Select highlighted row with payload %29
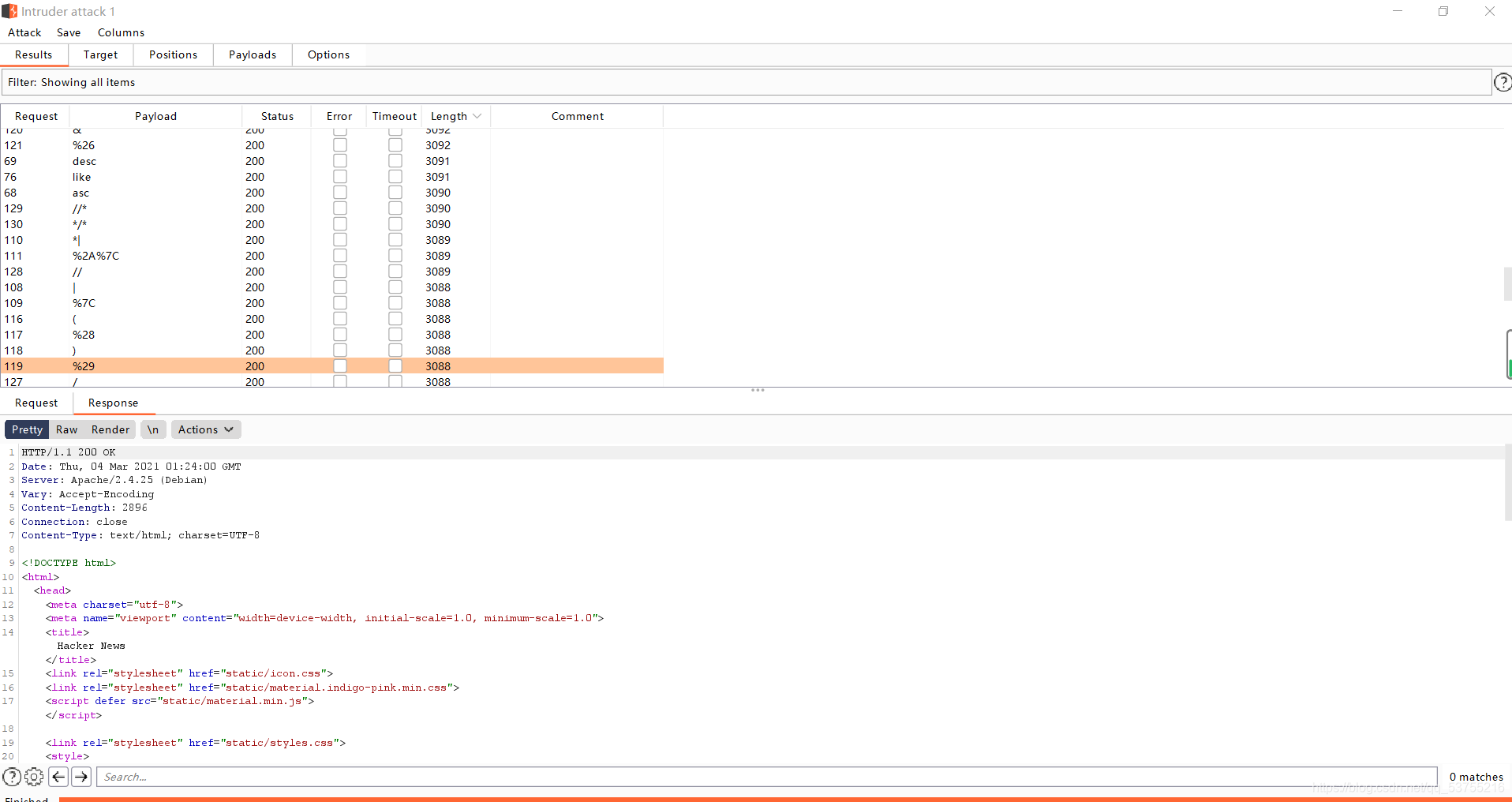The height and width of the screenshot is (802, 1512). (332, 366)
